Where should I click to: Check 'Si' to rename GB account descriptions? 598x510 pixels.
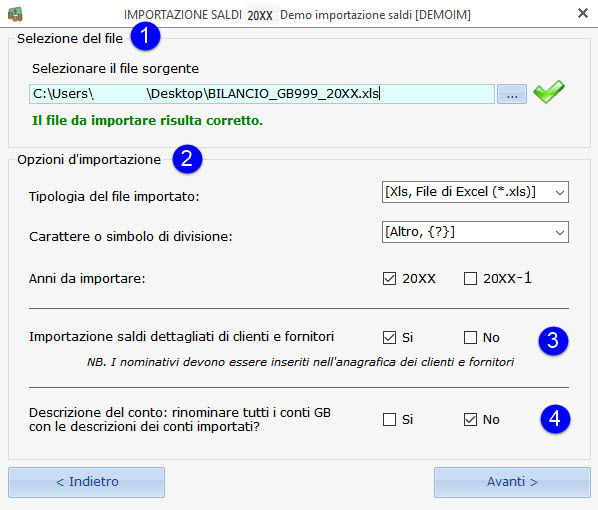click(x=389, y=420)
